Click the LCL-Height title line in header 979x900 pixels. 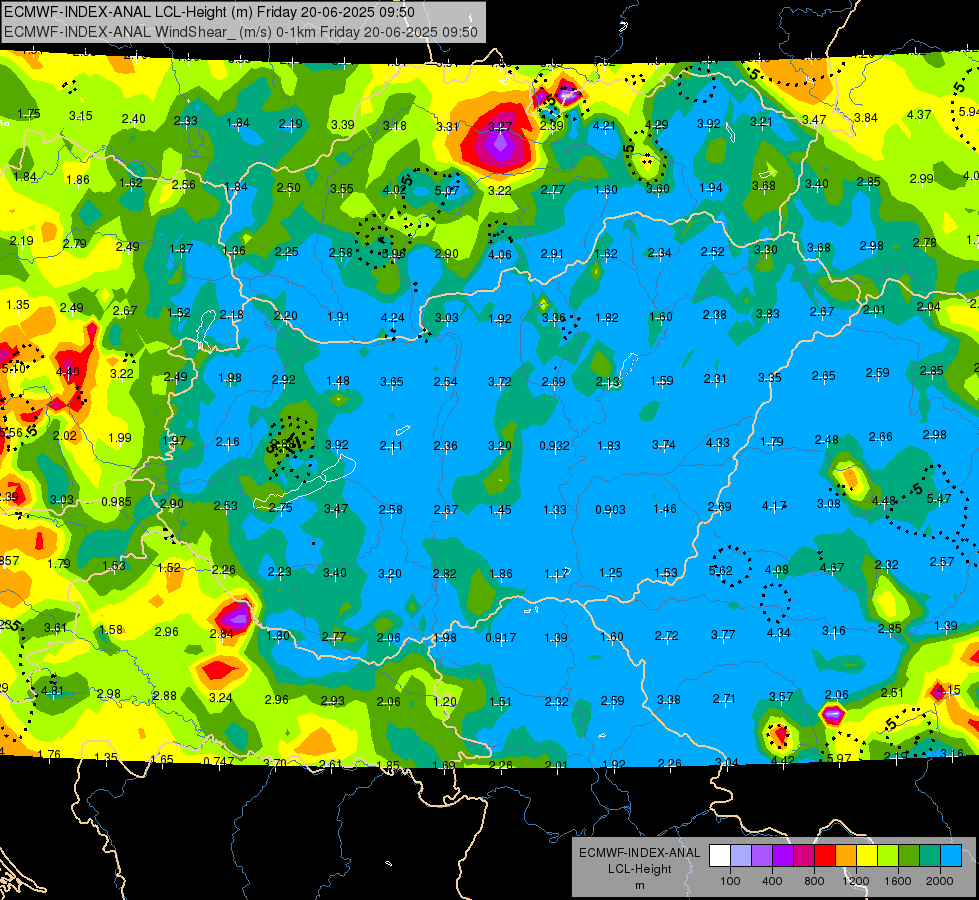click(x=209, y=12)
